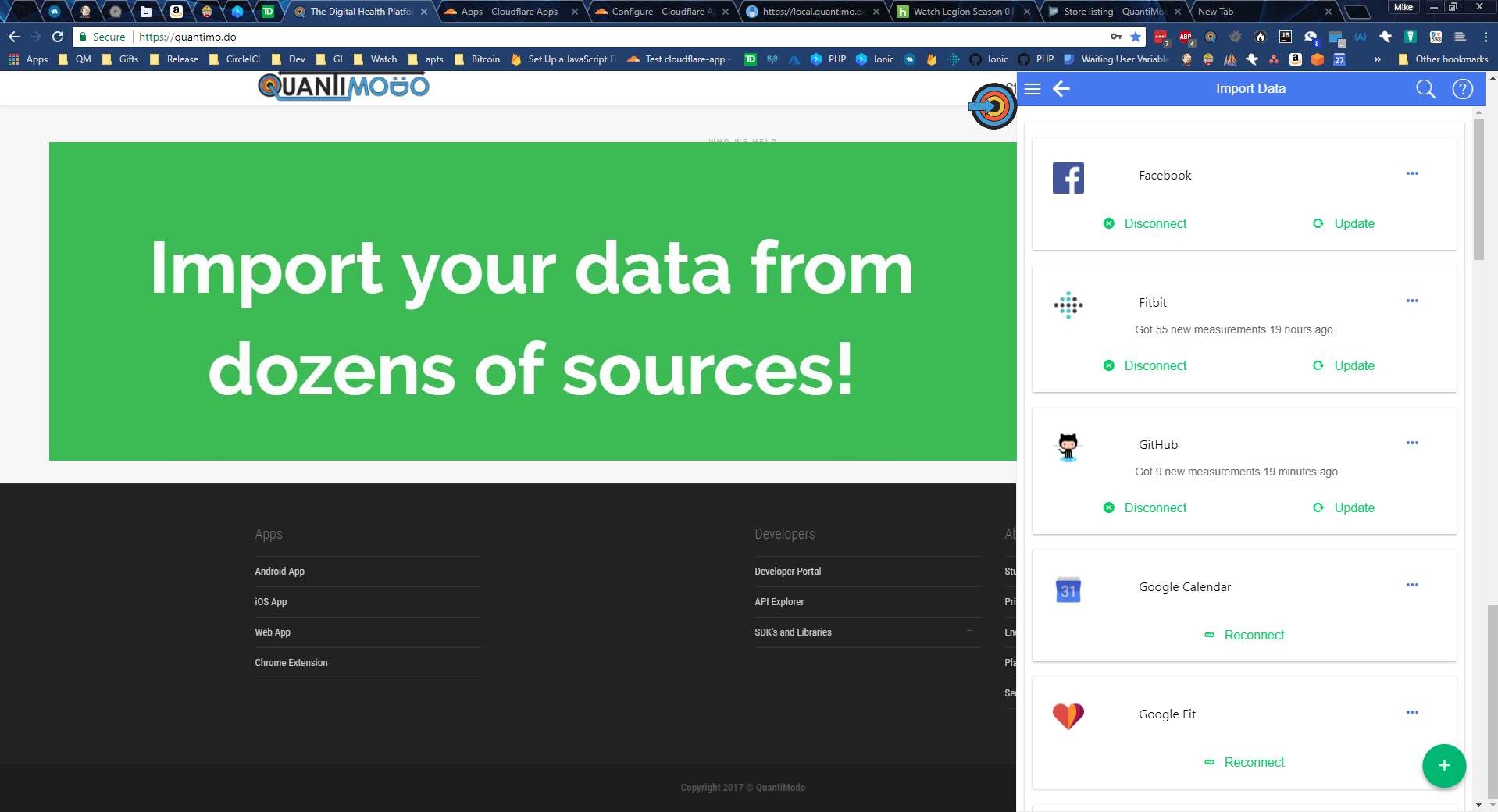Disconnect the GitHub connector
The image size is (1498, 812).
tap(1145, 508)
